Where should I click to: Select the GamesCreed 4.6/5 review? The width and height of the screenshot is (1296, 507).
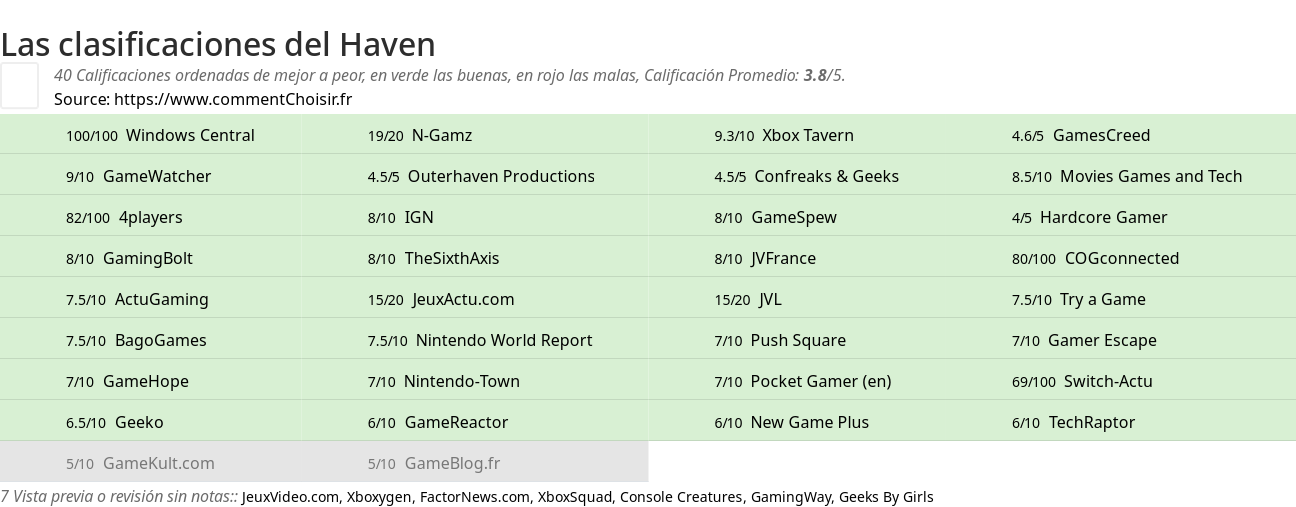(1101, 135)
